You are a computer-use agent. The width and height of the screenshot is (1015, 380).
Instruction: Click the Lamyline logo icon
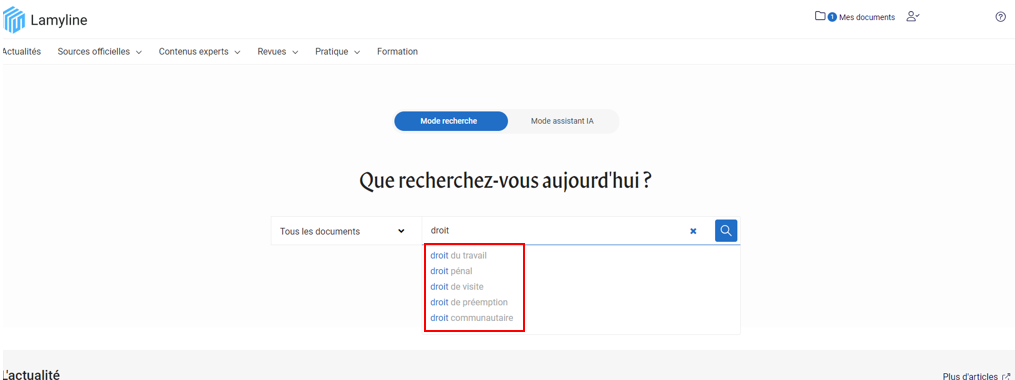tap(14, 20)
